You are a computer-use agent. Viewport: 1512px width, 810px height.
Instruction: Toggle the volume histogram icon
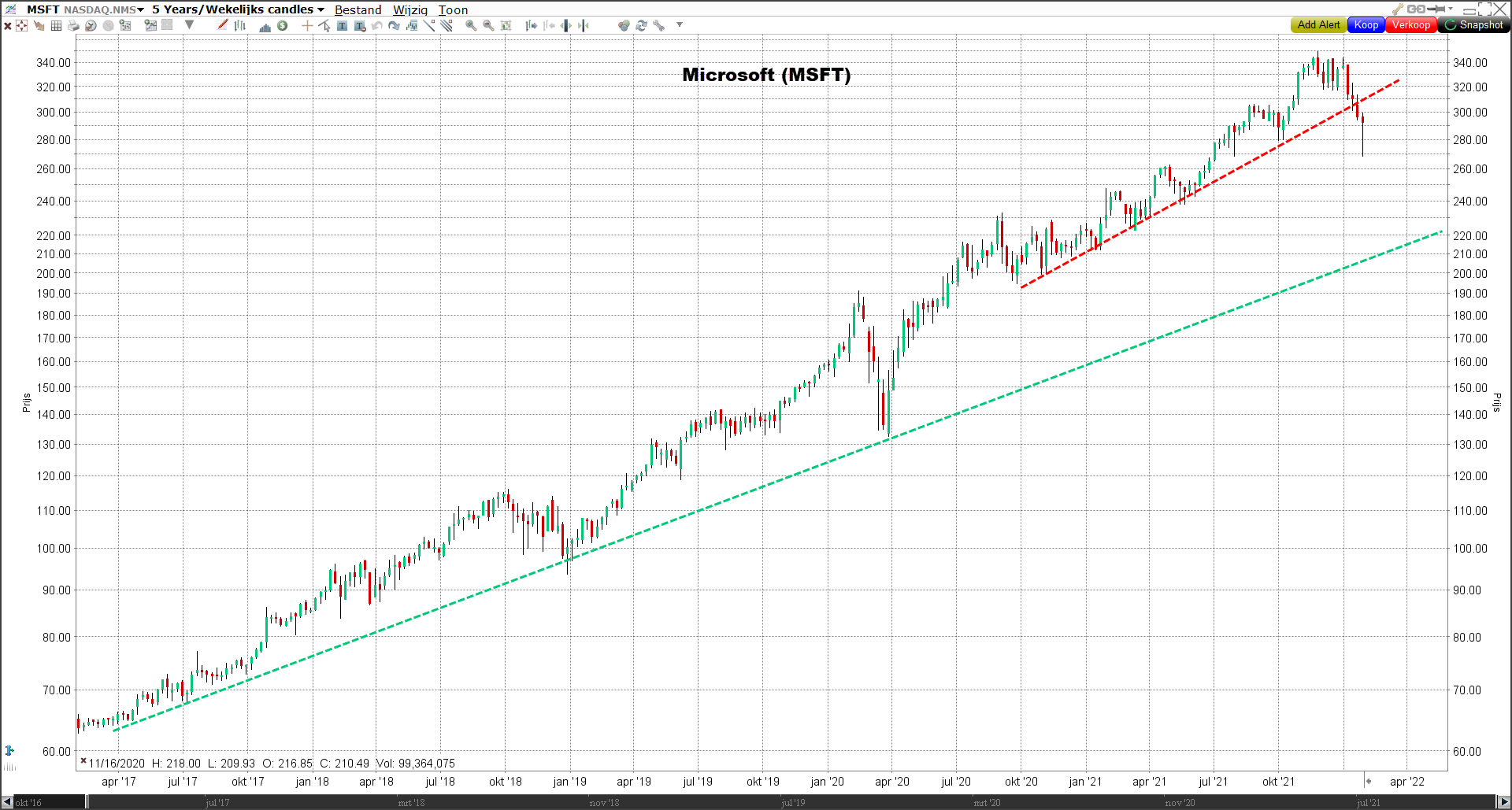(x=265, y=28)
